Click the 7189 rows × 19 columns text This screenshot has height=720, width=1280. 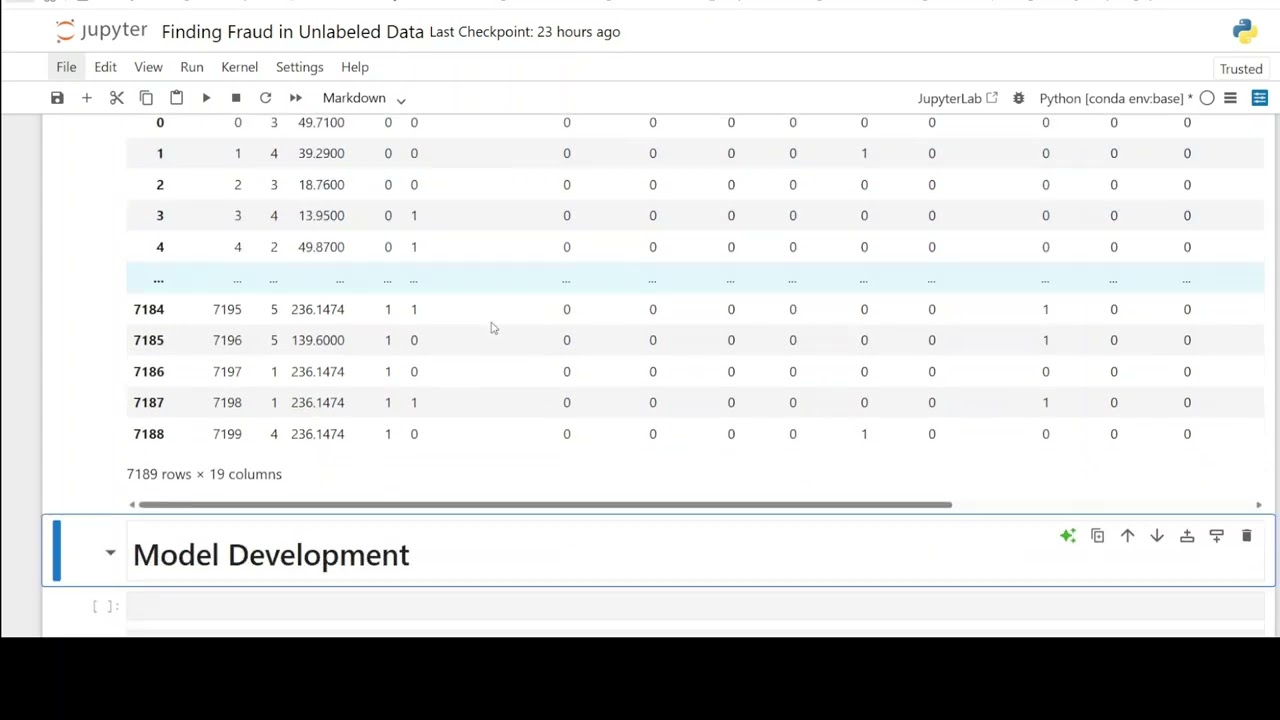(204, 474)
